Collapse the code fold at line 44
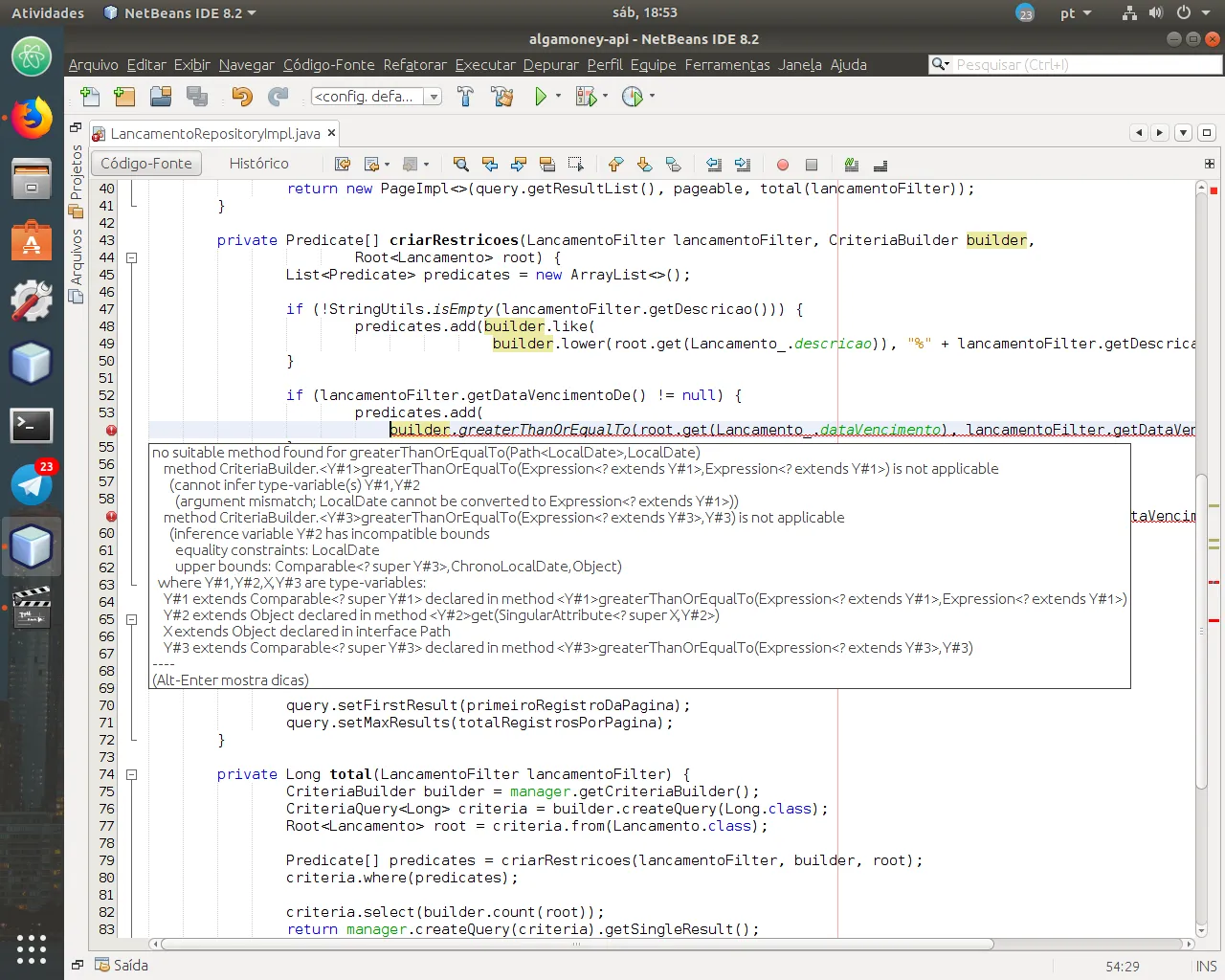 132,257
